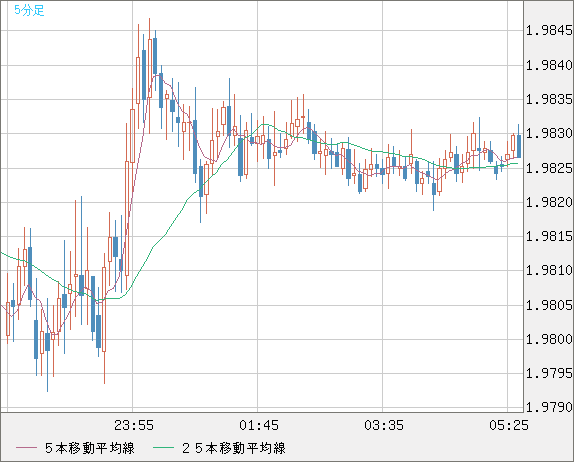The image size is (574, 462).
Task: Click the 25本移動平均線 legend label
Action: [x=234, y=448]
